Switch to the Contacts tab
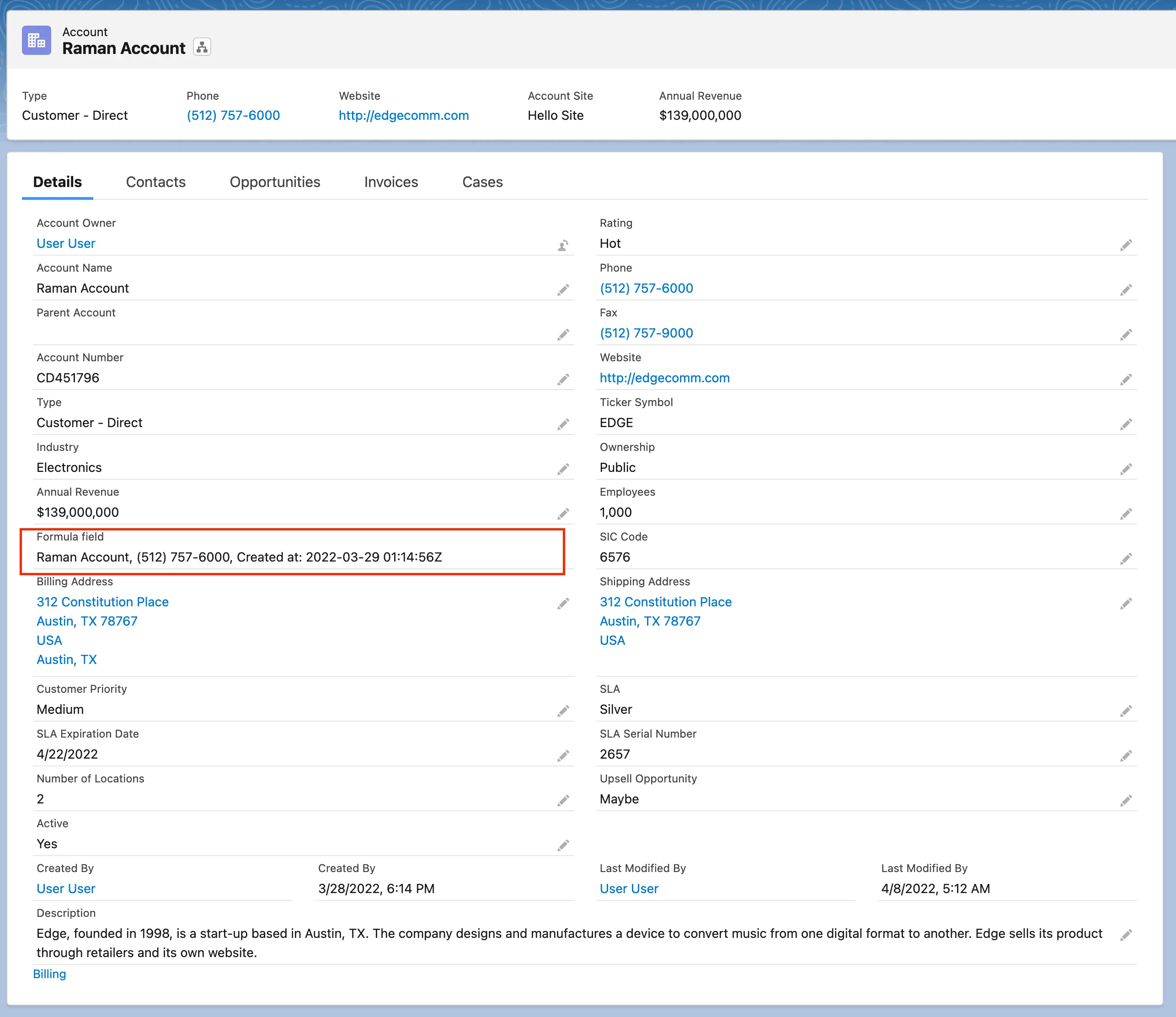Viewport: 1176px width, 1017px height. [155, 182]
